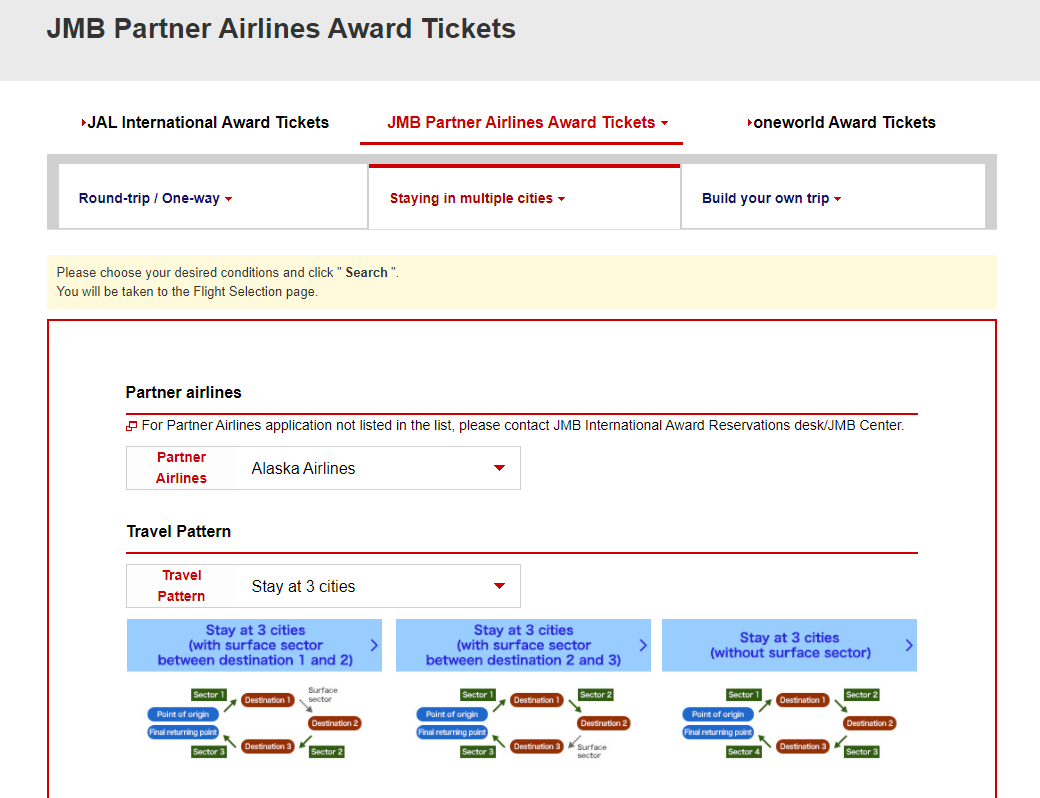Select the Stay at 3 cities without surface sector banner
This screenshot has width=1040, height=798.
789,645
